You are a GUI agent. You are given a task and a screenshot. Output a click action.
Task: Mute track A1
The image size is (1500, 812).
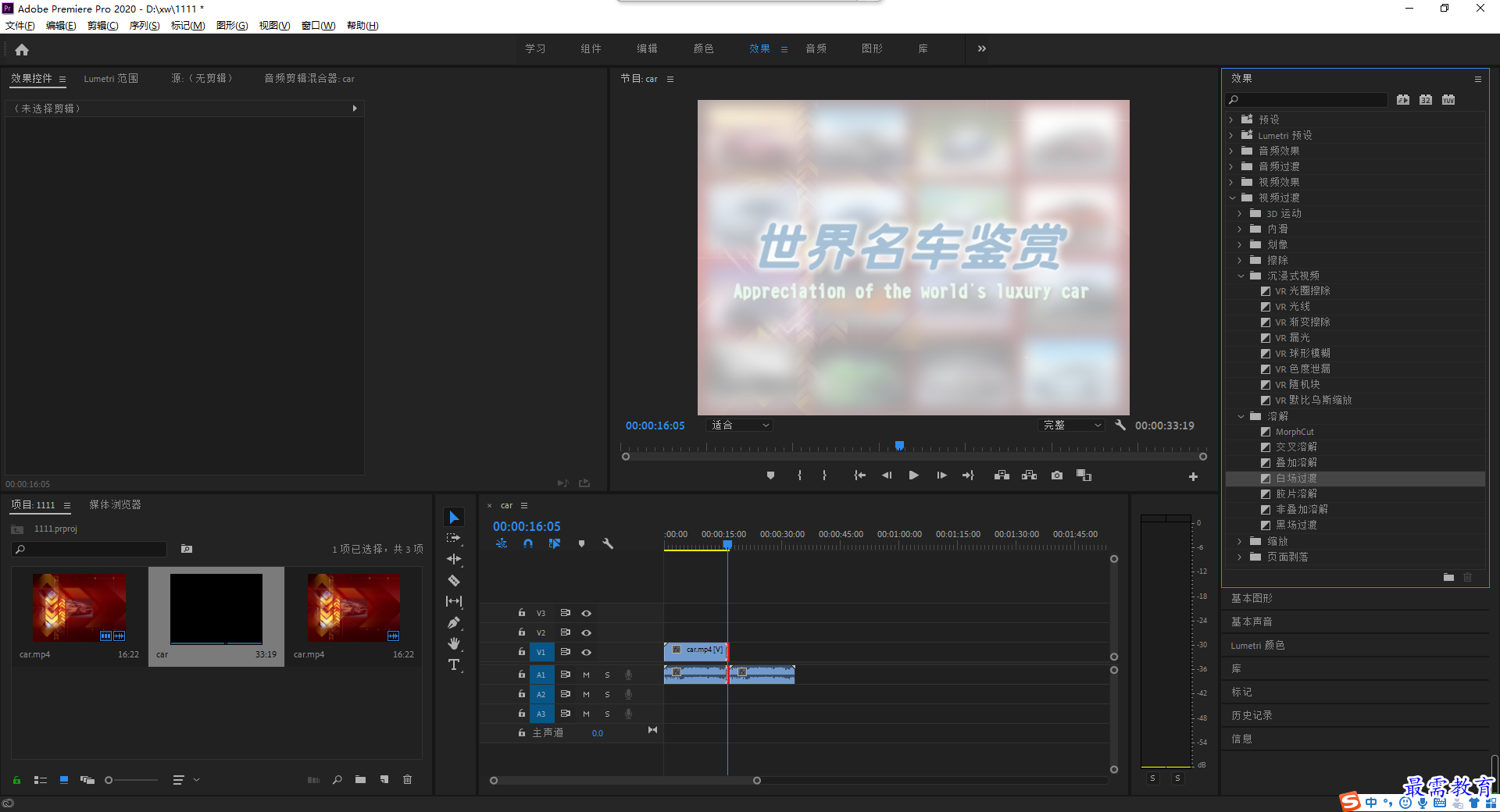586,675
